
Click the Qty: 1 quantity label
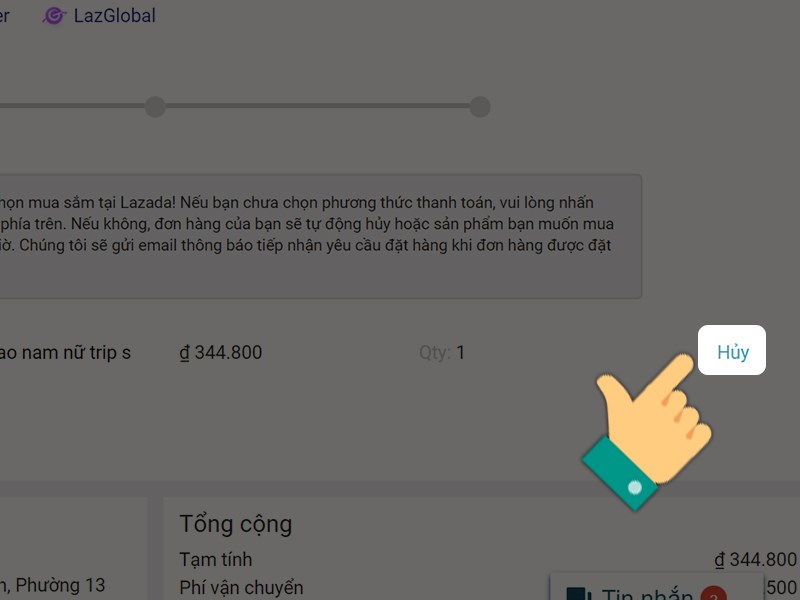[442, 353]
